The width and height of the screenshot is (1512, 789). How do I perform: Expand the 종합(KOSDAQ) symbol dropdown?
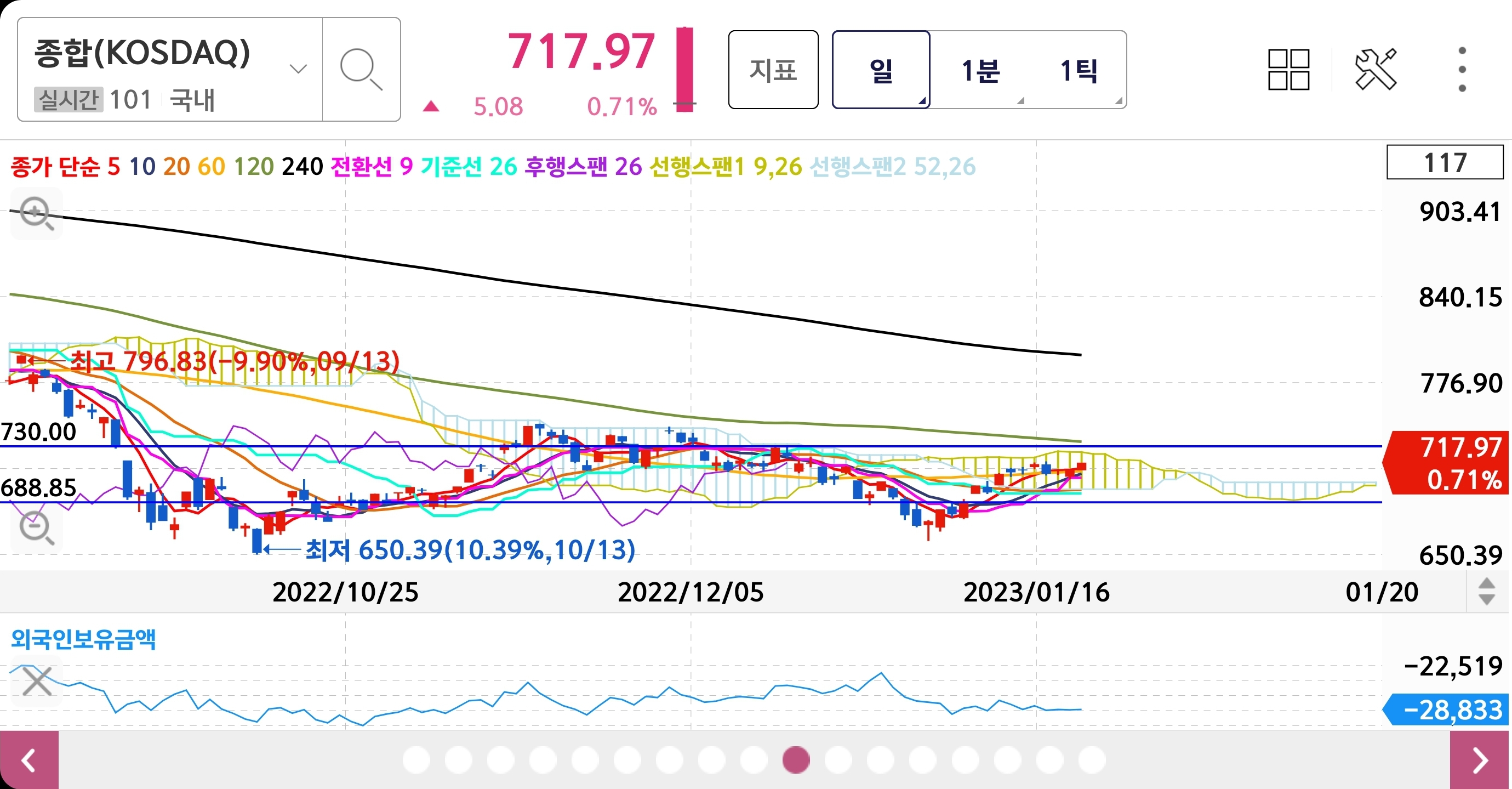298,69
